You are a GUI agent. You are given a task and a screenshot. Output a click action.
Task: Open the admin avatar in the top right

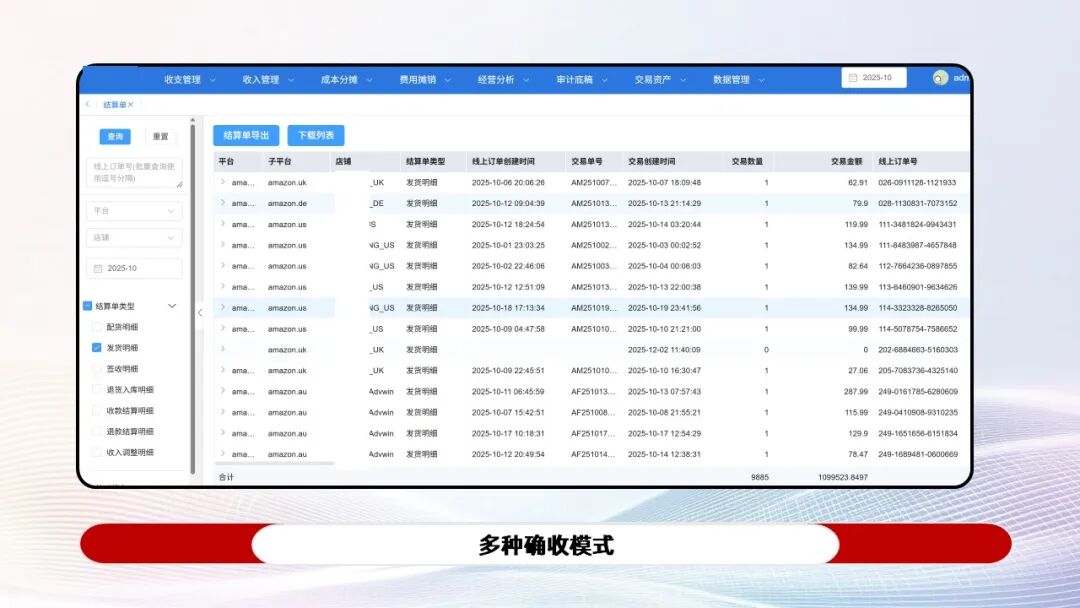point(938,78)
